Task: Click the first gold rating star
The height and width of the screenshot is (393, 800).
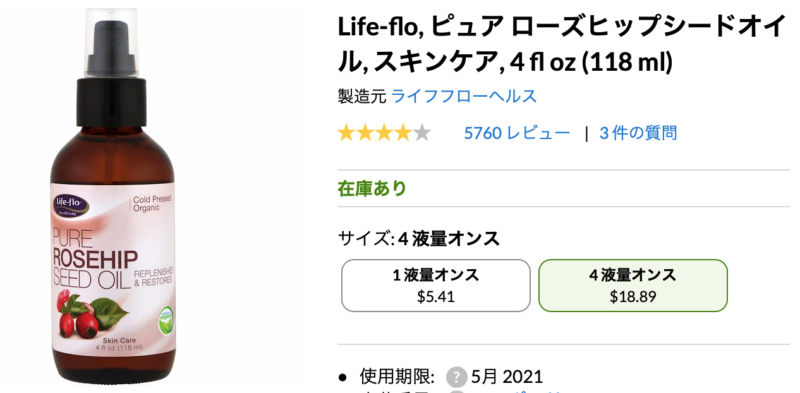Action: [x=346, y=134]
